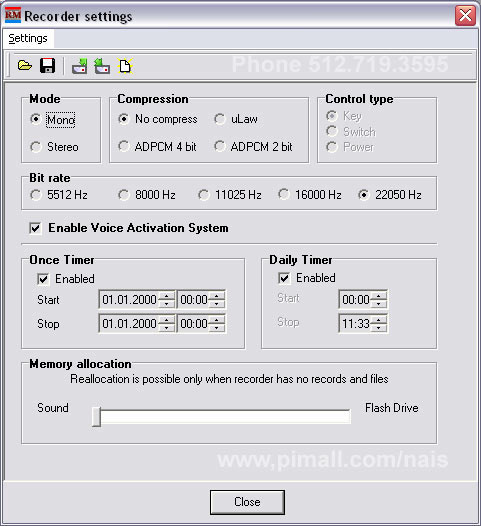481x526 pixels.
Task: Open the Settings menu
Action: pos(28,38)
